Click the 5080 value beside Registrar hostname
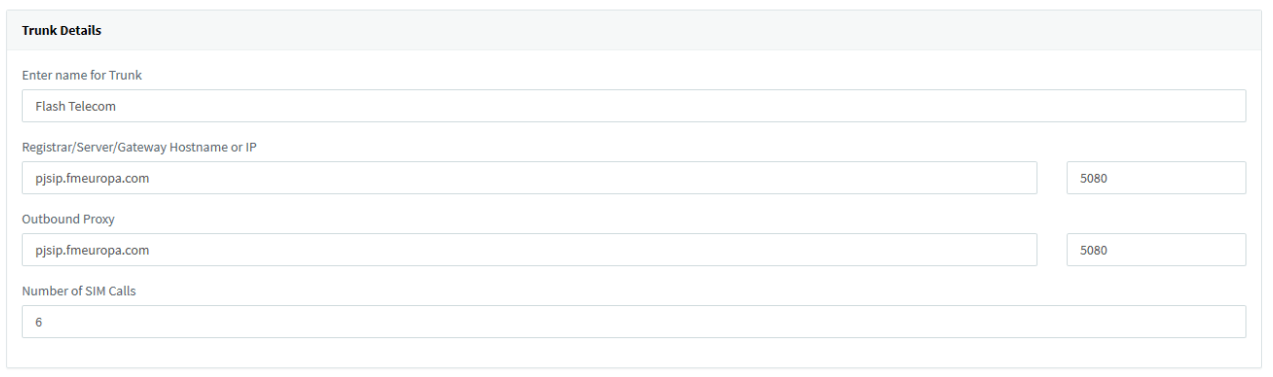Image resolution: width=1273 pixels, height=377 pixels. (x=1096, y=178)
